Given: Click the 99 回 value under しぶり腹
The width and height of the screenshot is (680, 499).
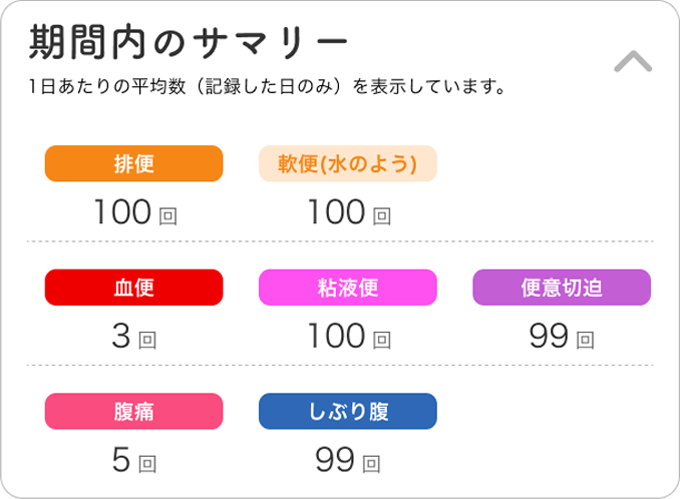Looking at the screenshot, I should [x=348, y=460].
